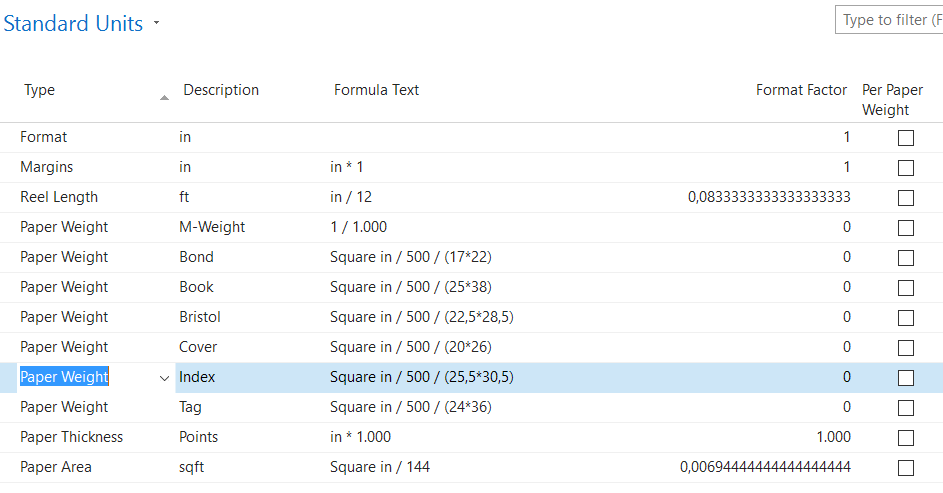Image resolution: width=943 pixels, height=493 pixels.
Task: Check Per Paper Weight for Format row
Action: [x=905, y=138]
